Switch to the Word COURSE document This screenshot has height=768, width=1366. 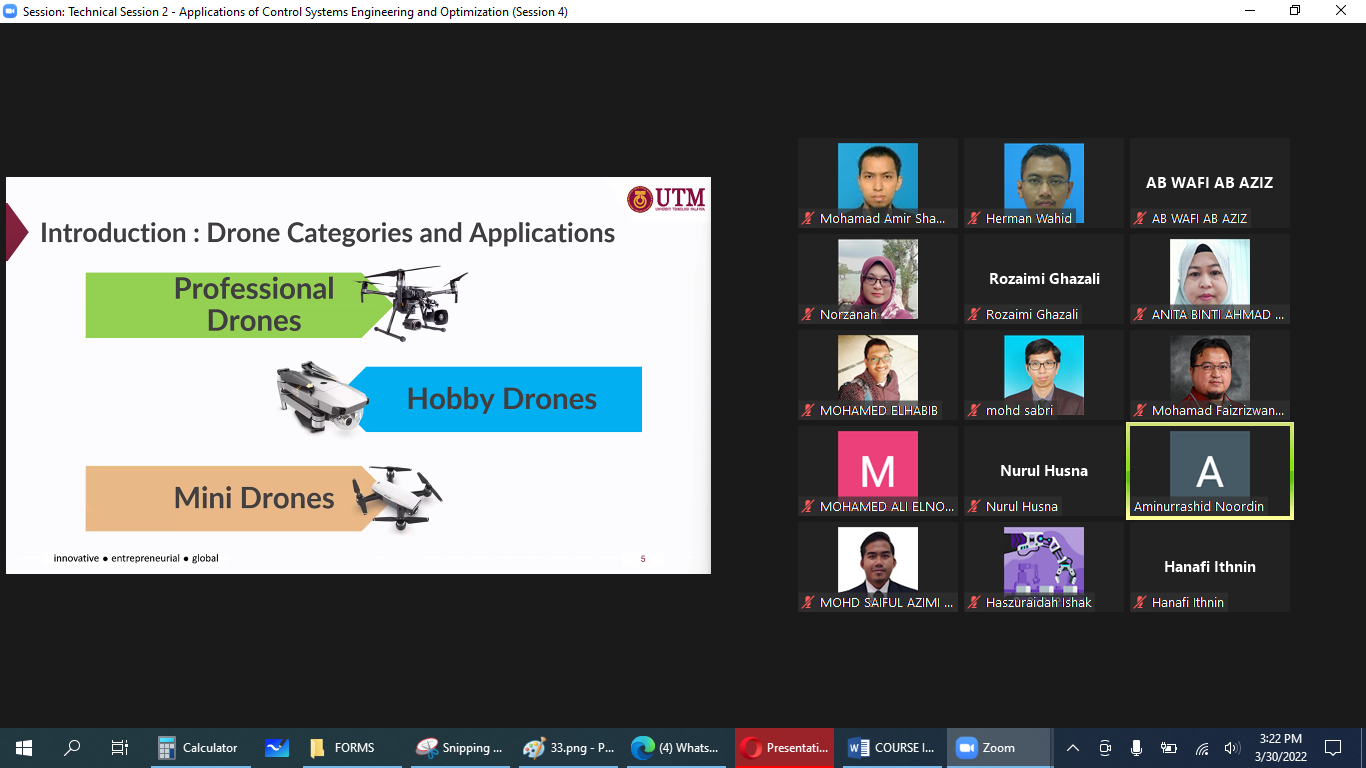point(892,747)
